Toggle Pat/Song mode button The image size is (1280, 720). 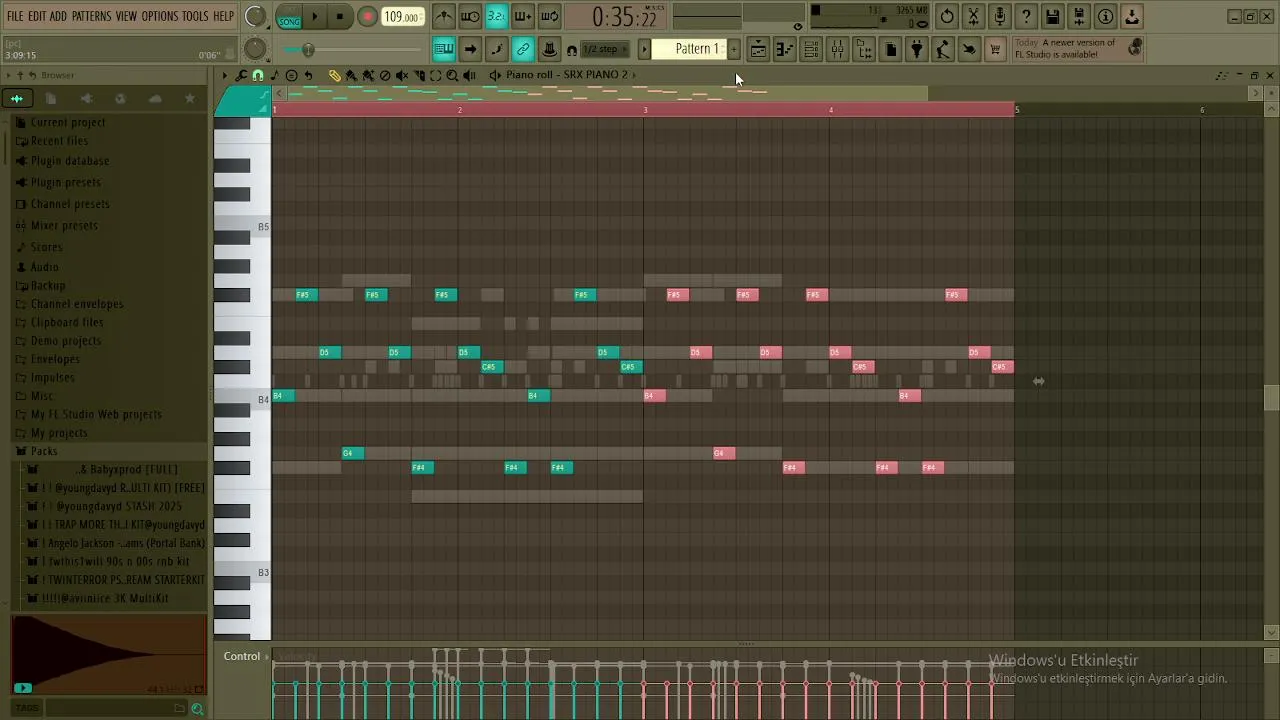click(x=289, y=17)
